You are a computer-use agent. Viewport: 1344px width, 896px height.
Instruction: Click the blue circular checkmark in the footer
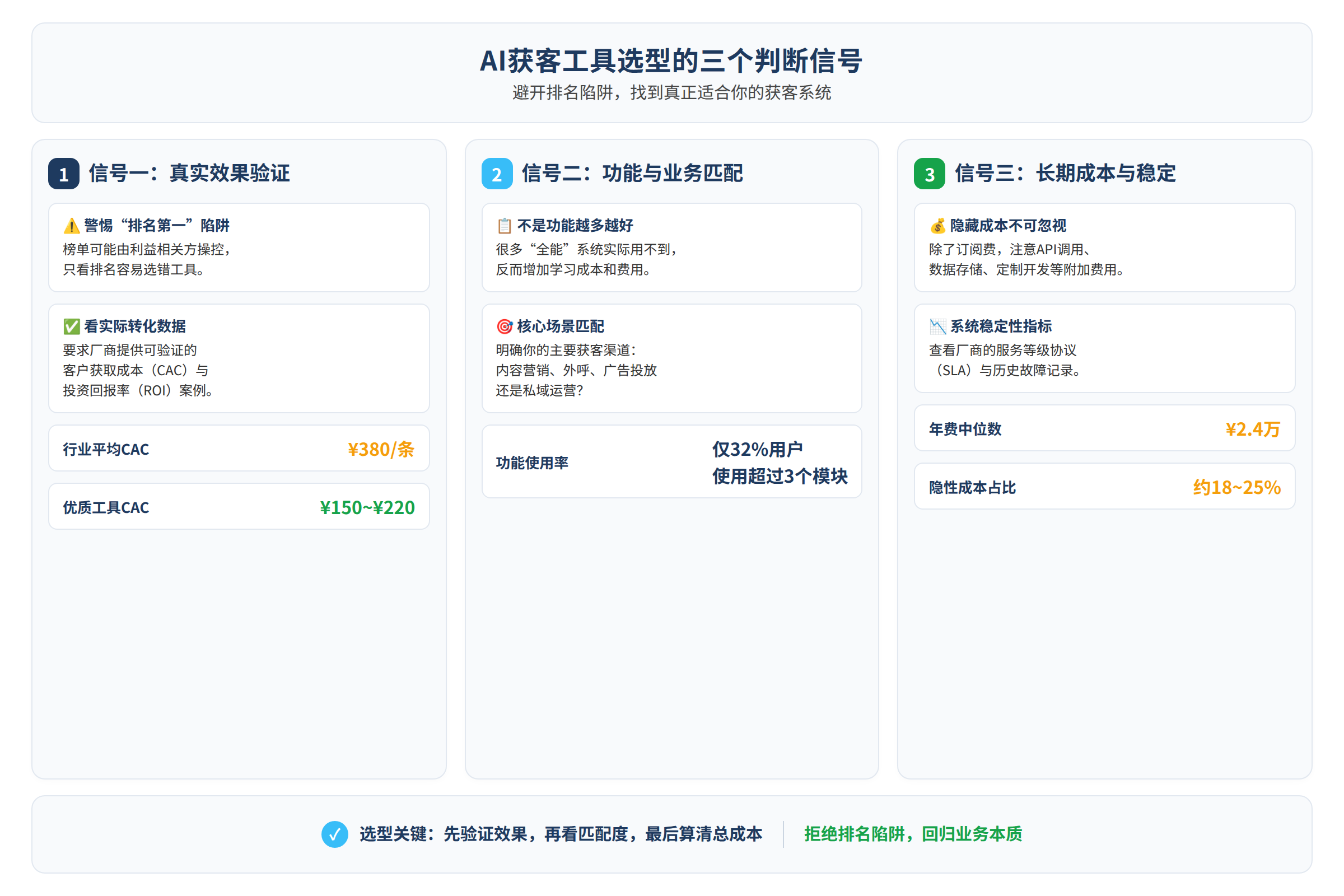[x=335, y=834]
